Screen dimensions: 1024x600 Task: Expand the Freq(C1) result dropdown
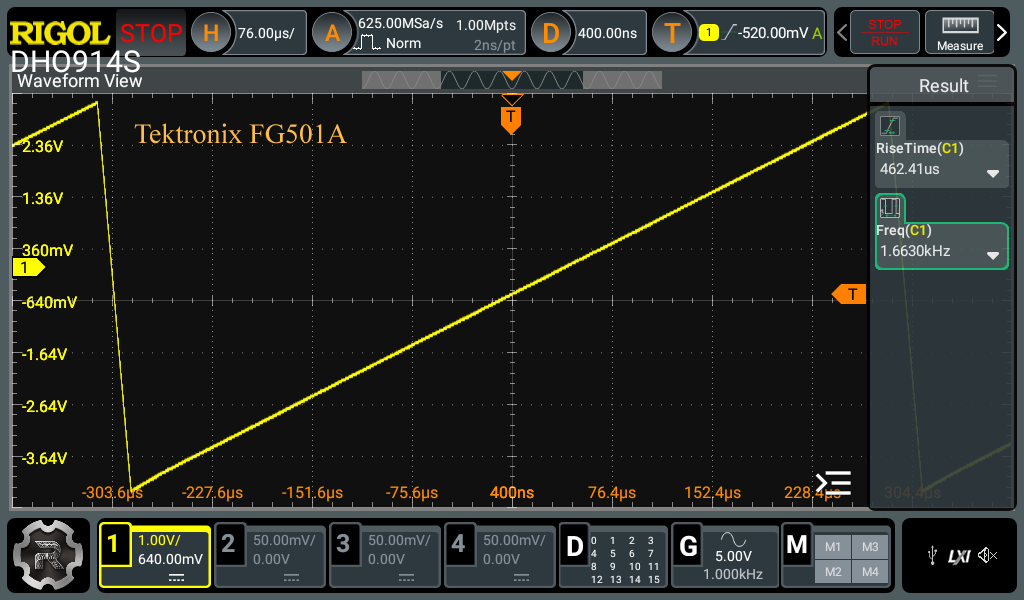click(993, 256)
